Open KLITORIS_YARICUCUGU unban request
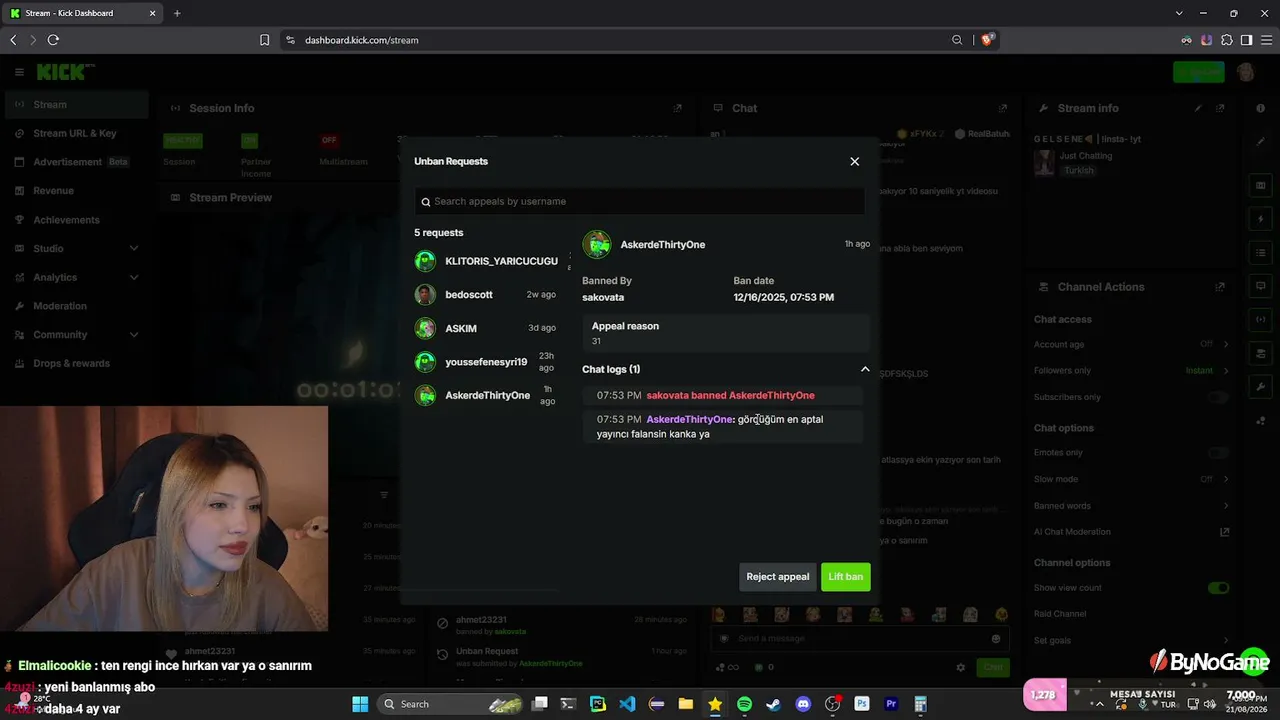1280x720 pixels. coord(486,261)
